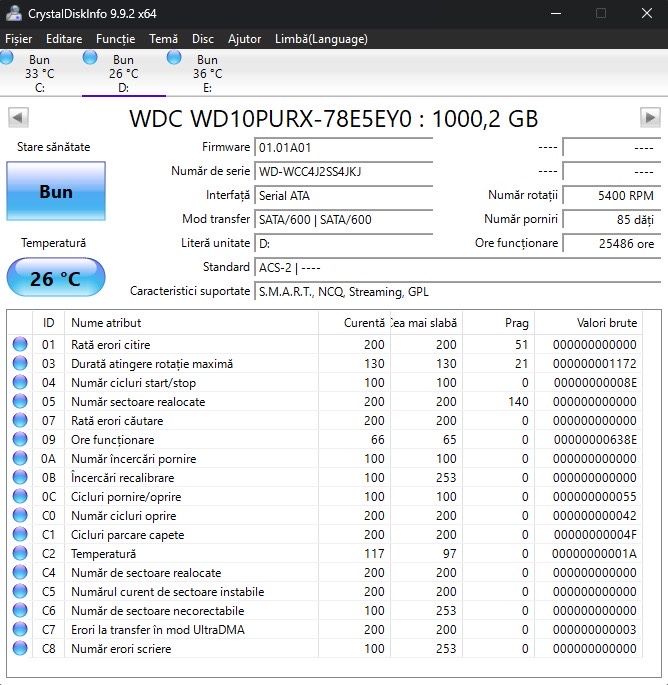The image size is (668, 685).
Task: Click the Interfață field Serial ATA
Action: tap(344, 196)
